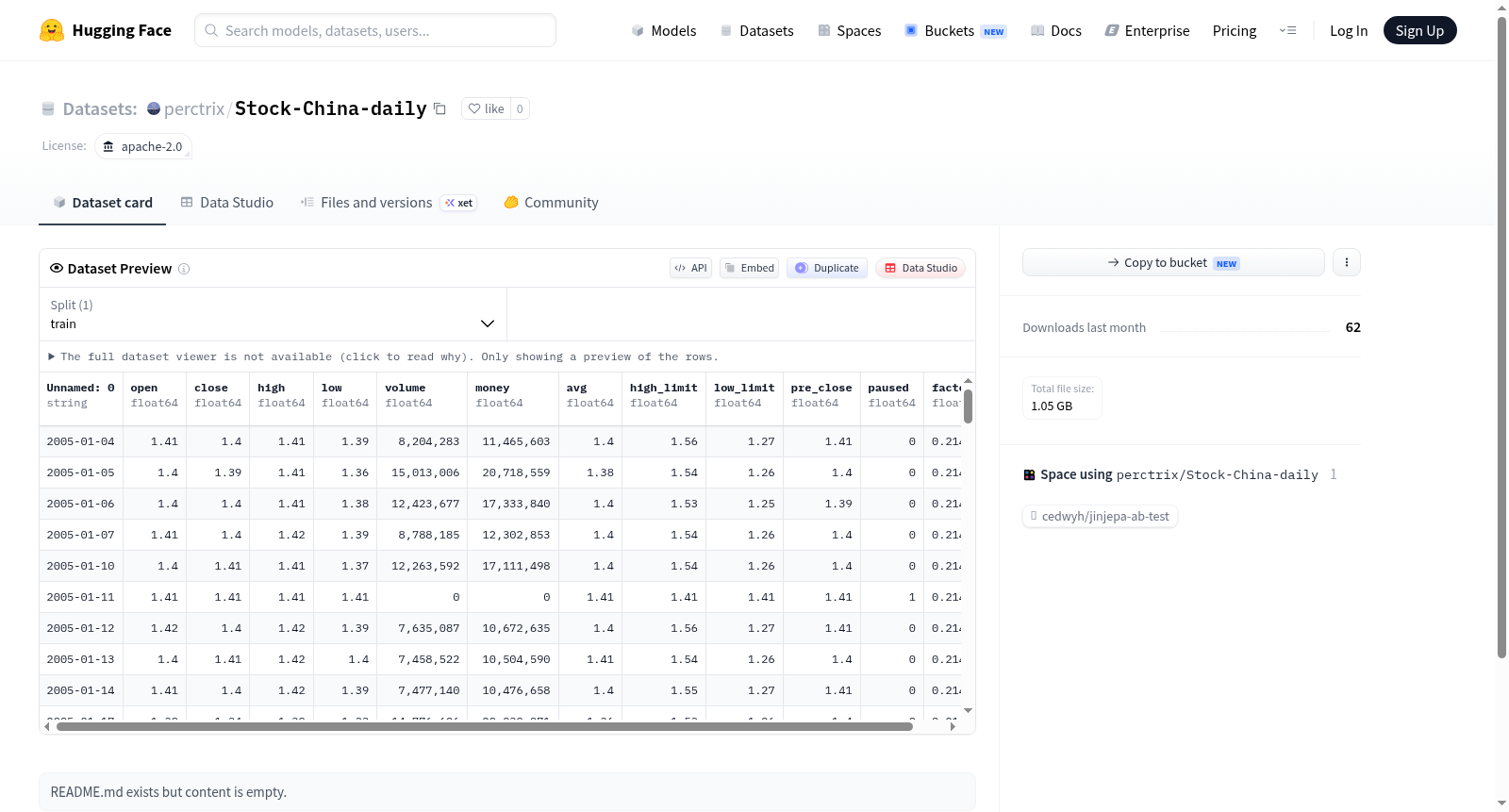Viewport: 1509px width, 812px height.
Task: Open the Dataset Preview info icon
Action: coord(184,269)
